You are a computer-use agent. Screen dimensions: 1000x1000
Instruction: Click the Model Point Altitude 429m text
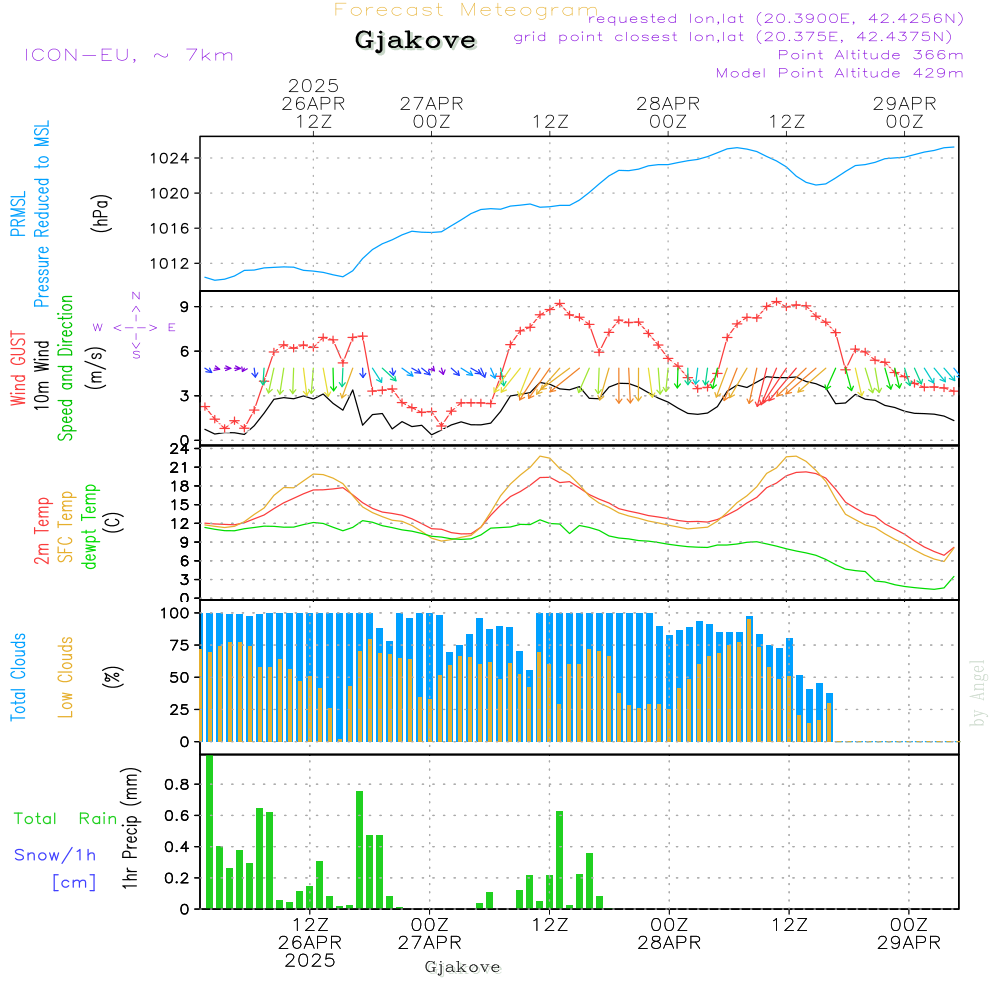(x=840, y=73)
